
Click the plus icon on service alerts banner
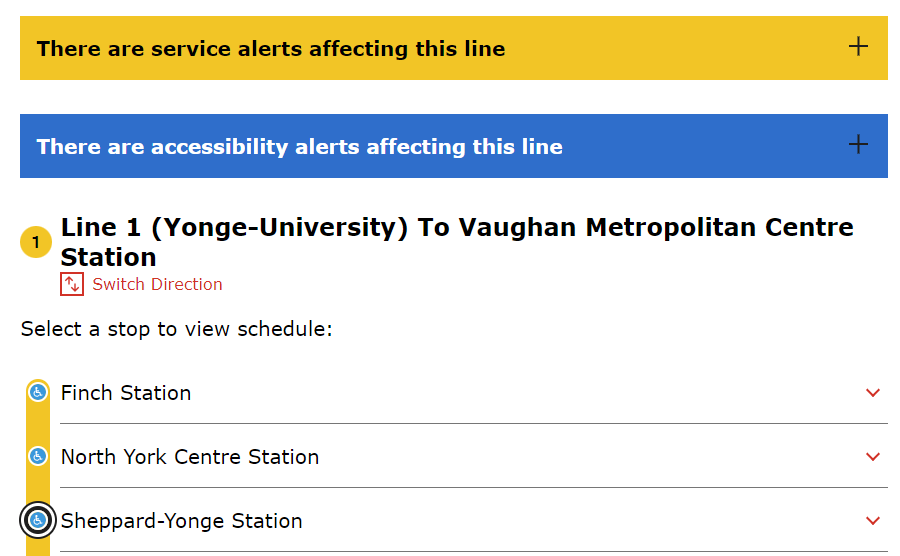click(858, 47)
